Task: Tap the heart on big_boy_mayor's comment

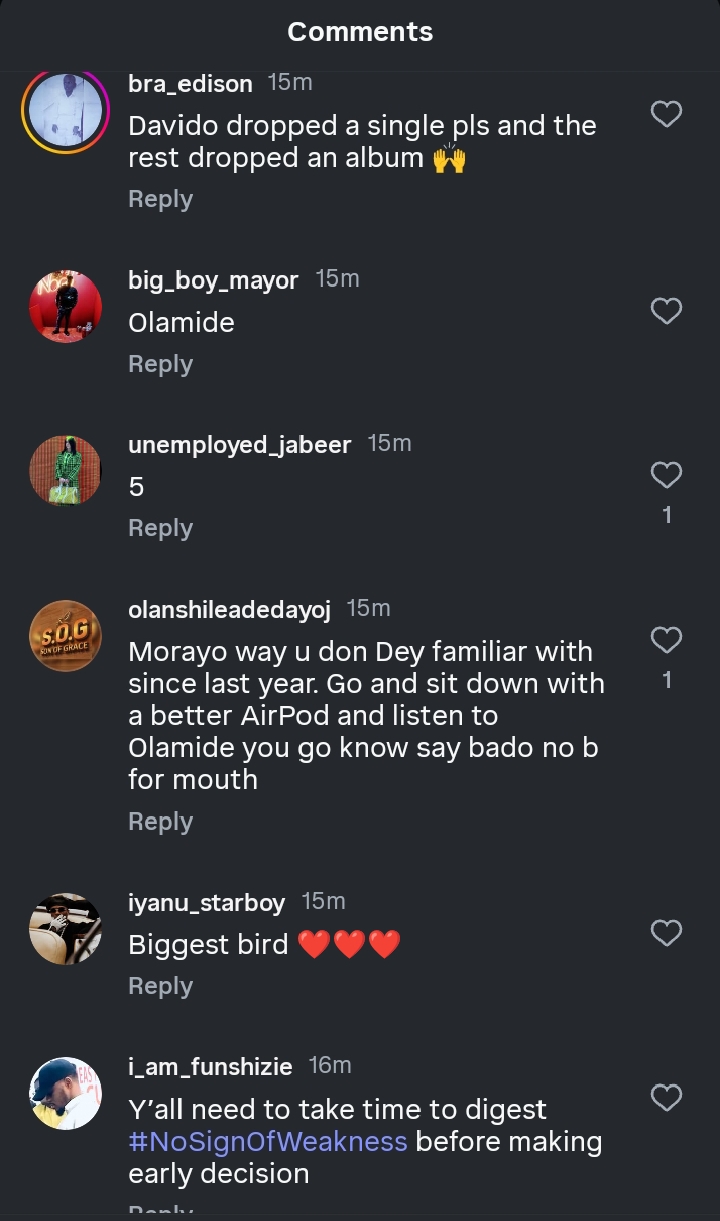Action: [666, 311]
